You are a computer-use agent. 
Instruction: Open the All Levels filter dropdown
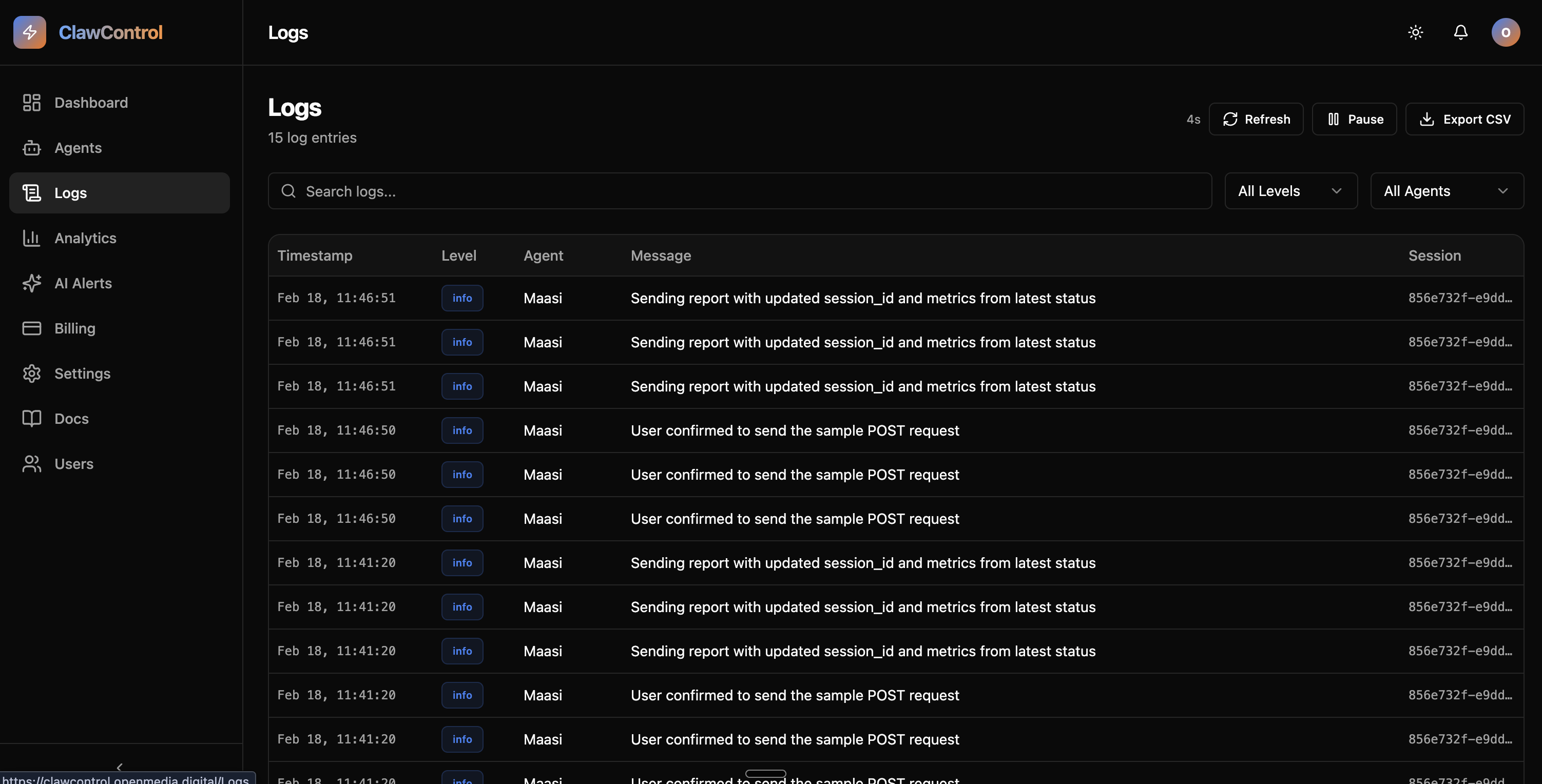[x=1290, y=190]
